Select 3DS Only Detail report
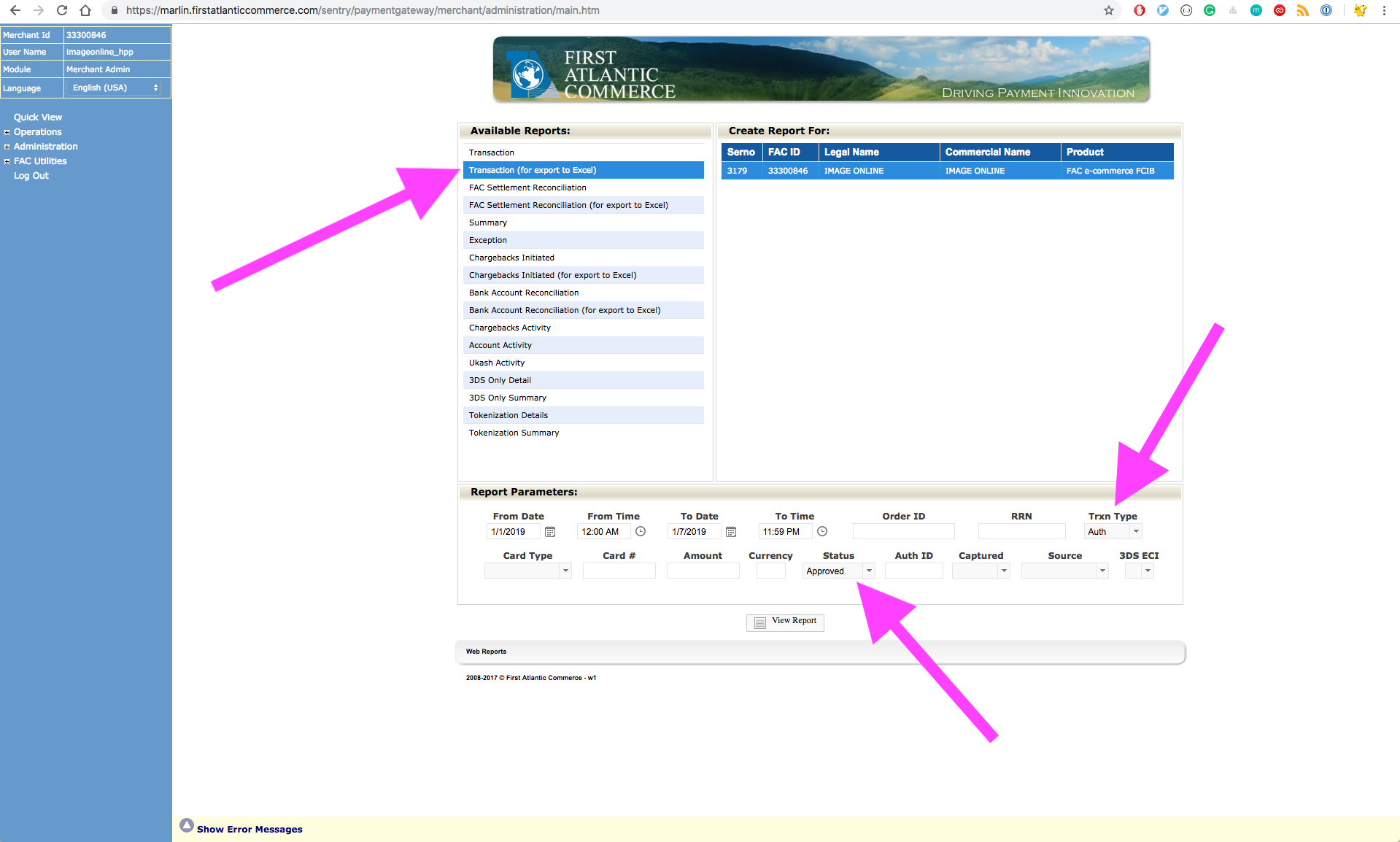The height and width of the screenshot is (842, 1400). coord(584,380)
